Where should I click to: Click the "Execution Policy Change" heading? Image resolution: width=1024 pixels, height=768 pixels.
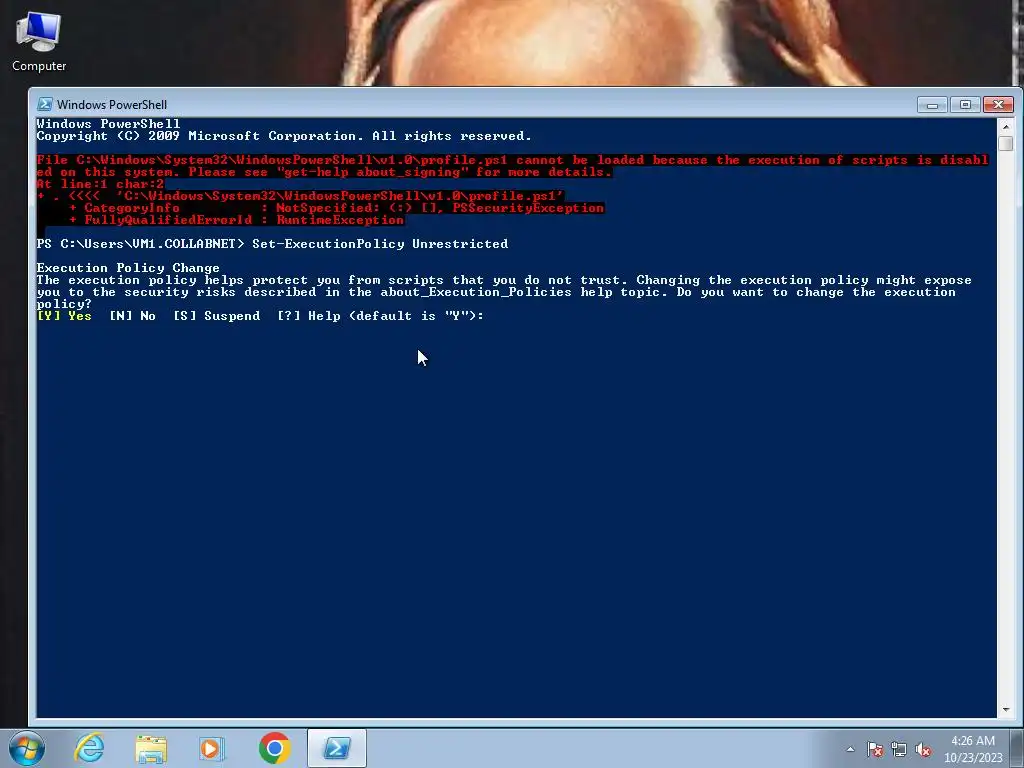(128, 268)
